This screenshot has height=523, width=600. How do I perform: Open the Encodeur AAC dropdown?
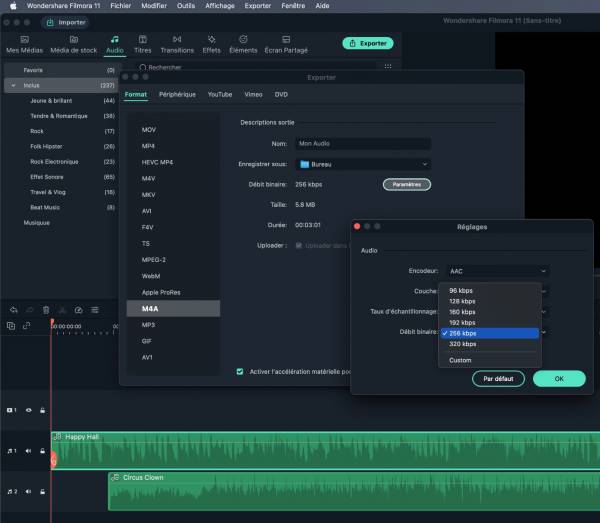pyautogui.click(x=498, y=271)
